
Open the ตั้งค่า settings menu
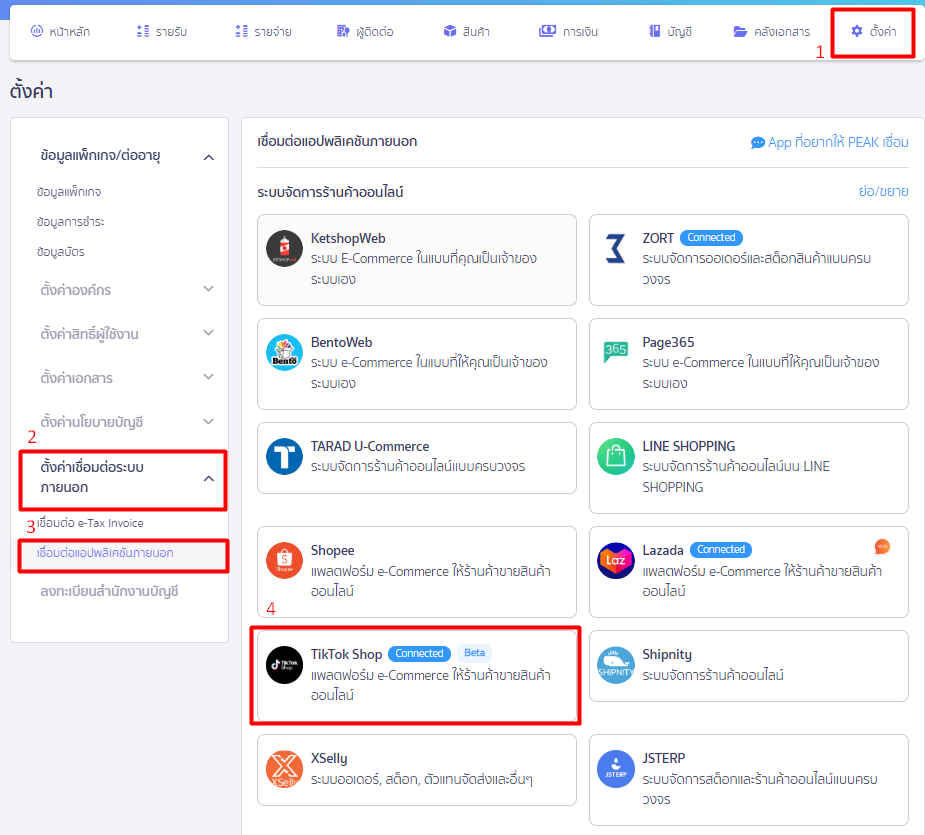click(x=874, y=31)
